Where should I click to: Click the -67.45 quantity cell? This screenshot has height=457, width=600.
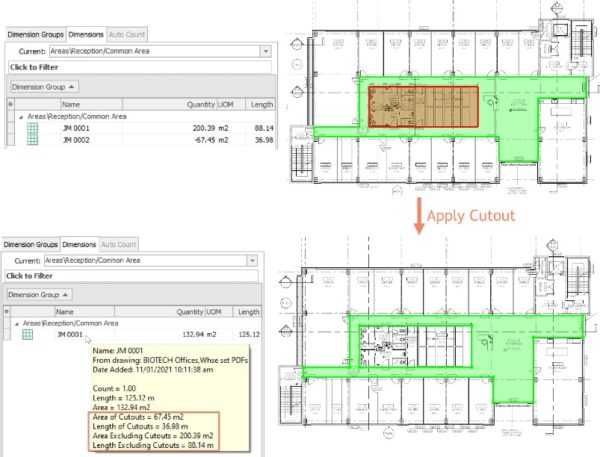(x=205, y=140)
